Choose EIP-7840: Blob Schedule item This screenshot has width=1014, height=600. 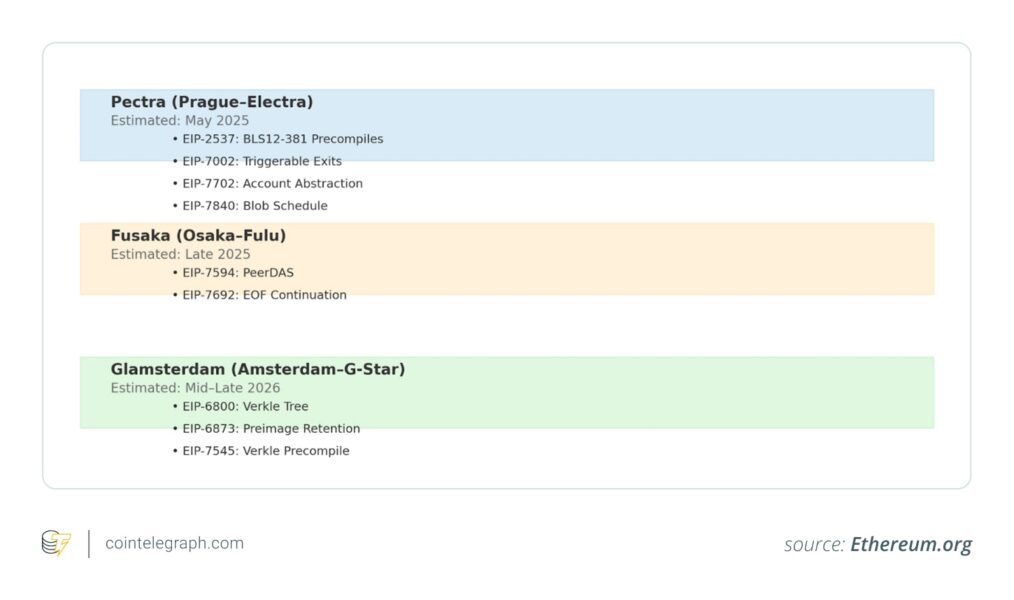254,206
